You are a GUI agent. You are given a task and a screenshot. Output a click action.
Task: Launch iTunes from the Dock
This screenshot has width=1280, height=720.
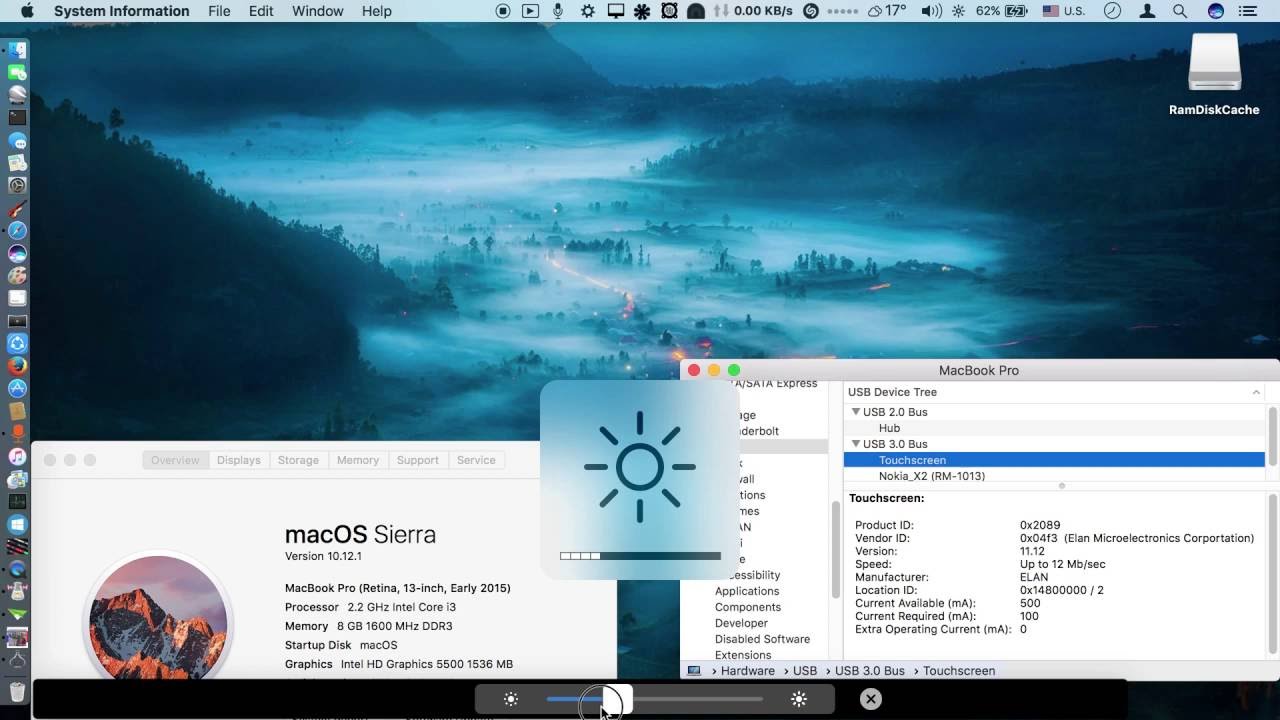tap(17, 455)
